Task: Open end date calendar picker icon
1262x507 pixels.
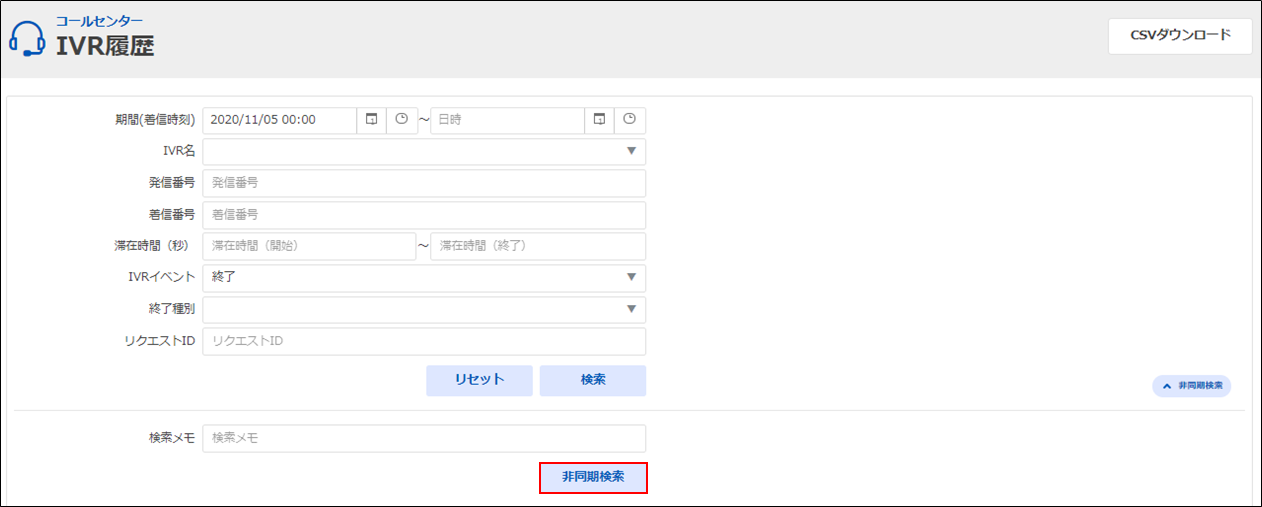Action: pos(600,120)
